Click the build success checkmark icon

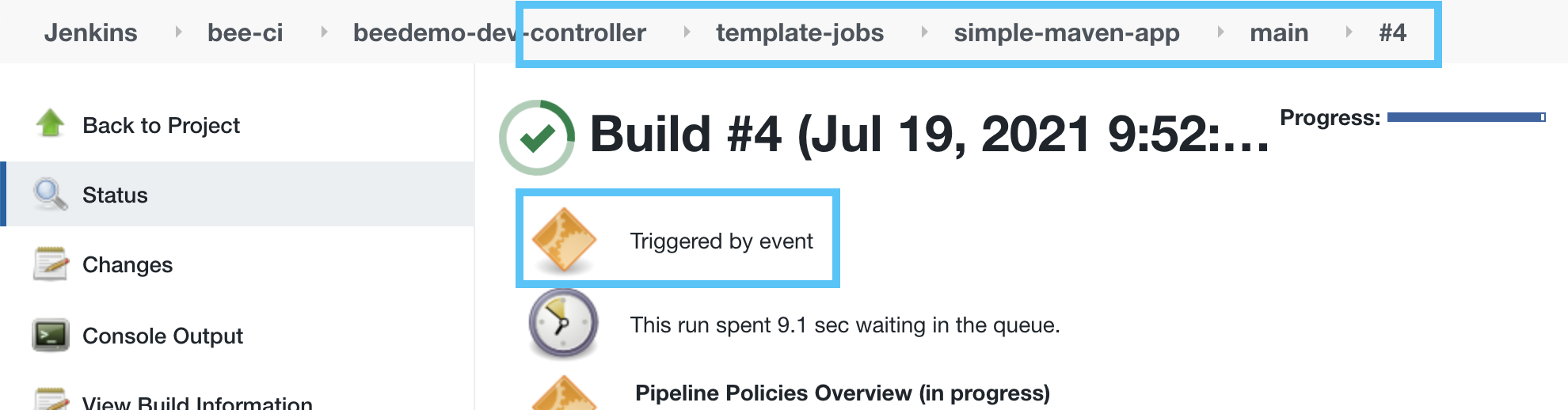coord(537,137)
